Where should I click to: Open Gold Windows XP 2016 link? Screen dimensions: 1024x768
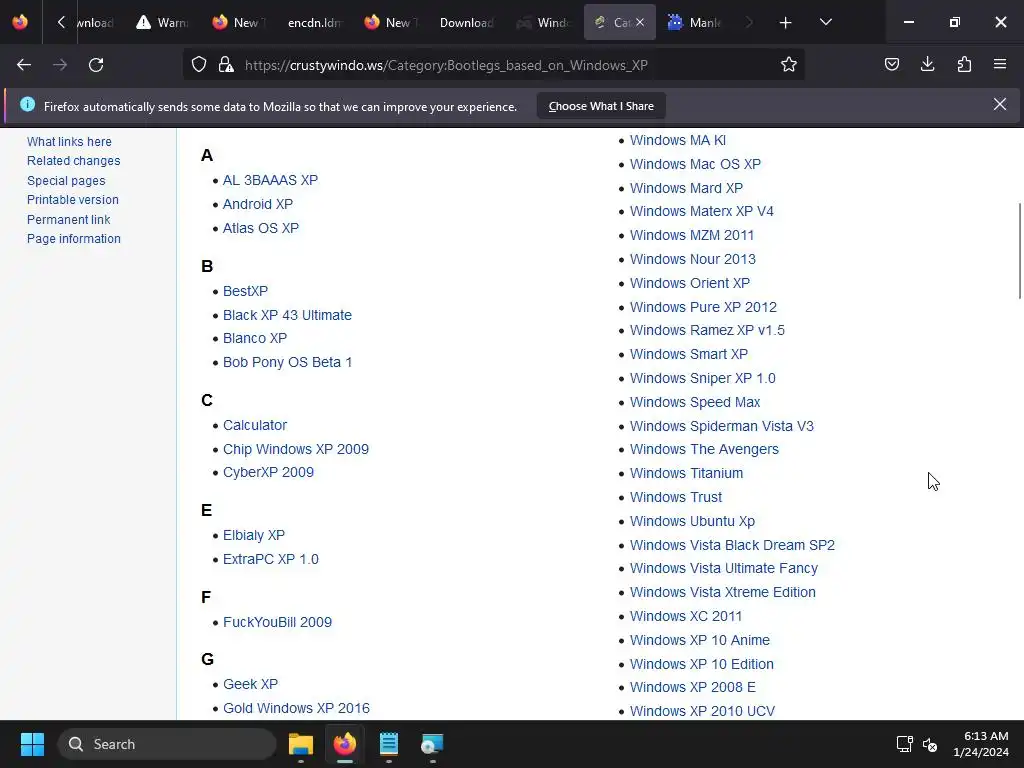296,709
